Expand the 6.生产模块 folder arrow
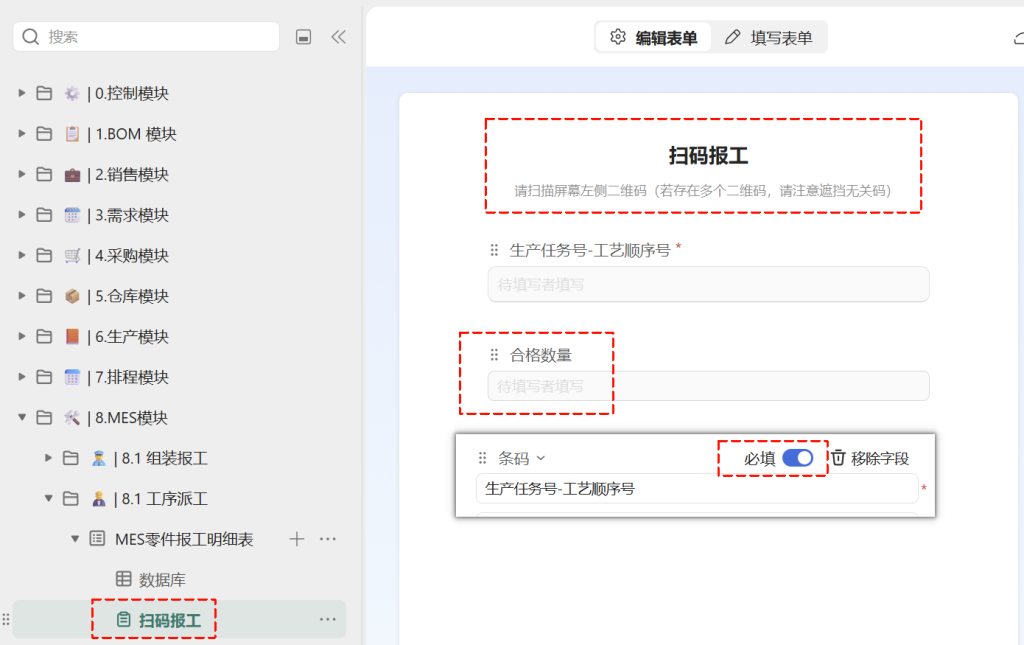 coord(22,336)
